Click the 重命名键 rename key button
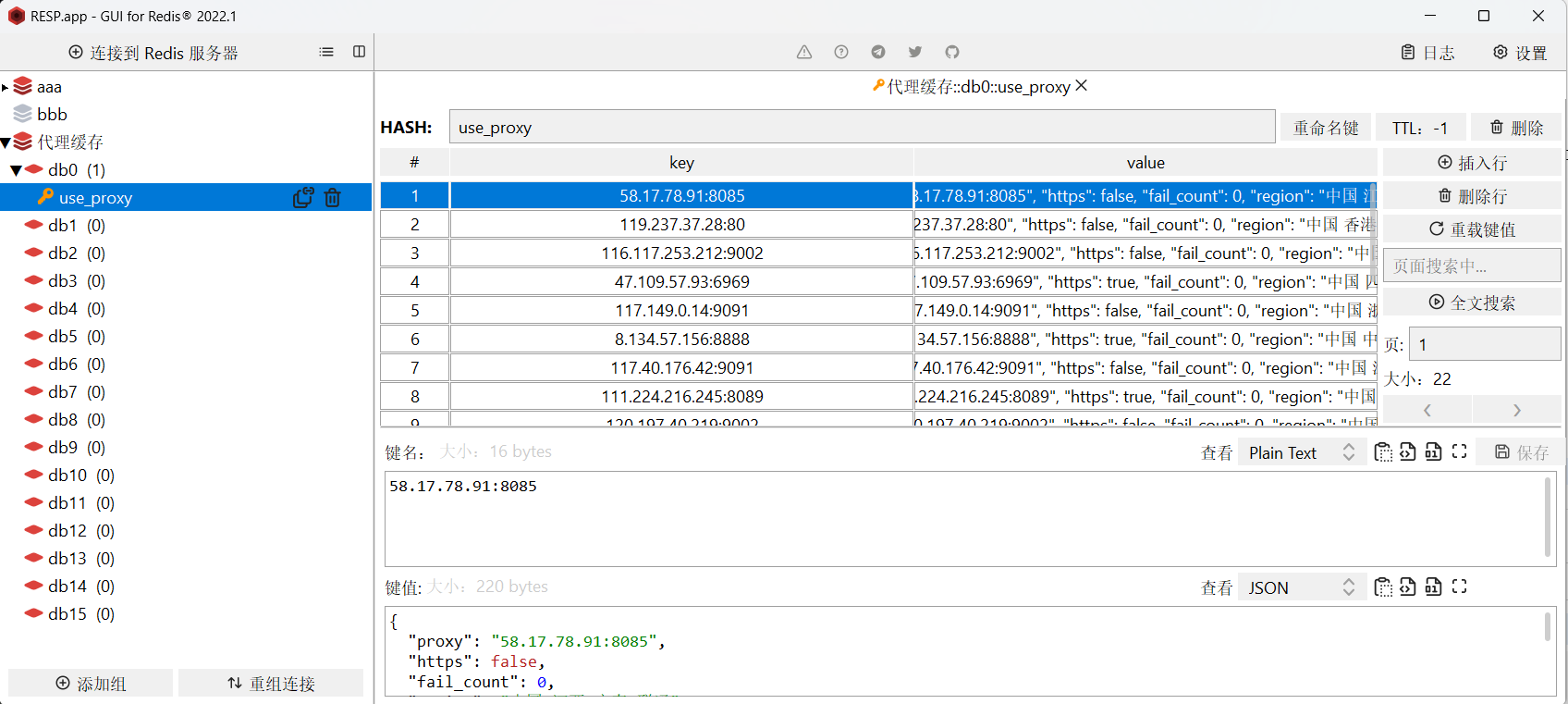Viewport: 1568px width, 704px height. tap(1326, 128)
